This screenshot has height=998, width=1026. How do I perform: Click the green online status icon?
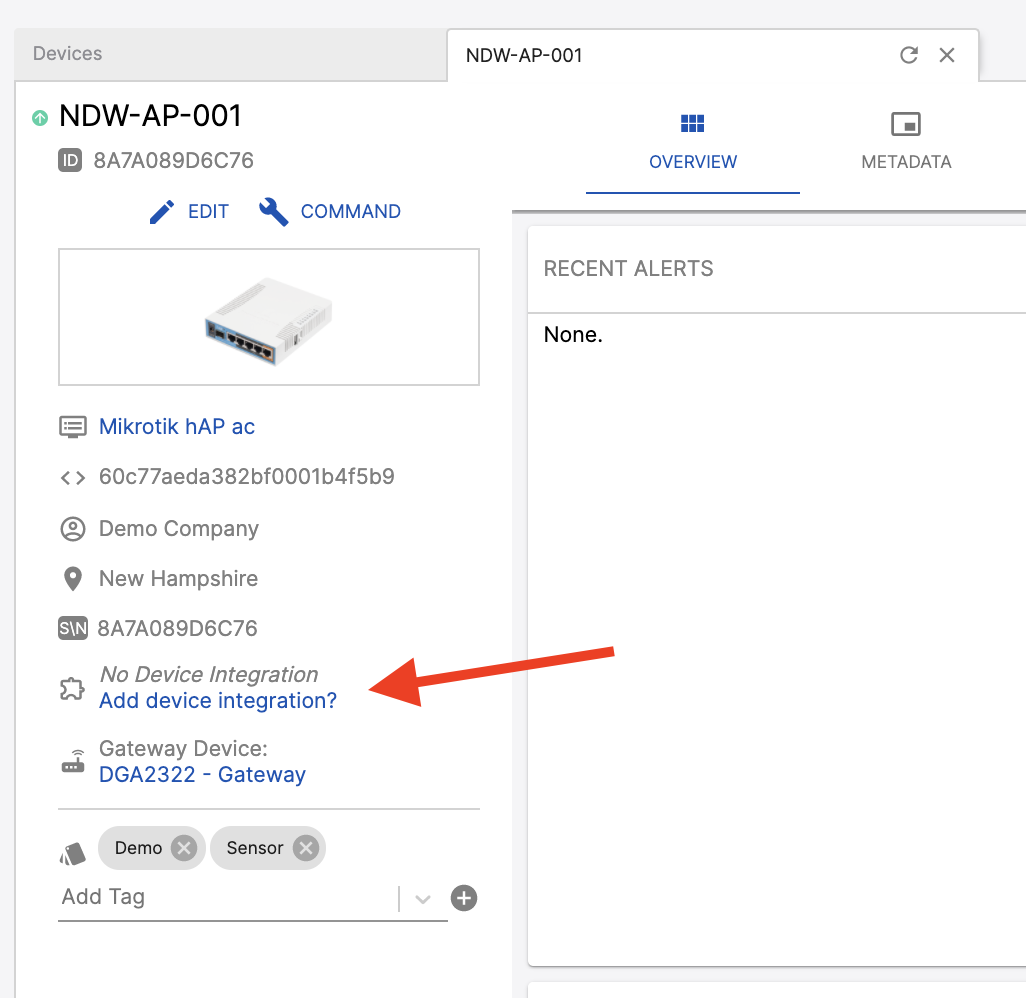click(x=40, y=118)
